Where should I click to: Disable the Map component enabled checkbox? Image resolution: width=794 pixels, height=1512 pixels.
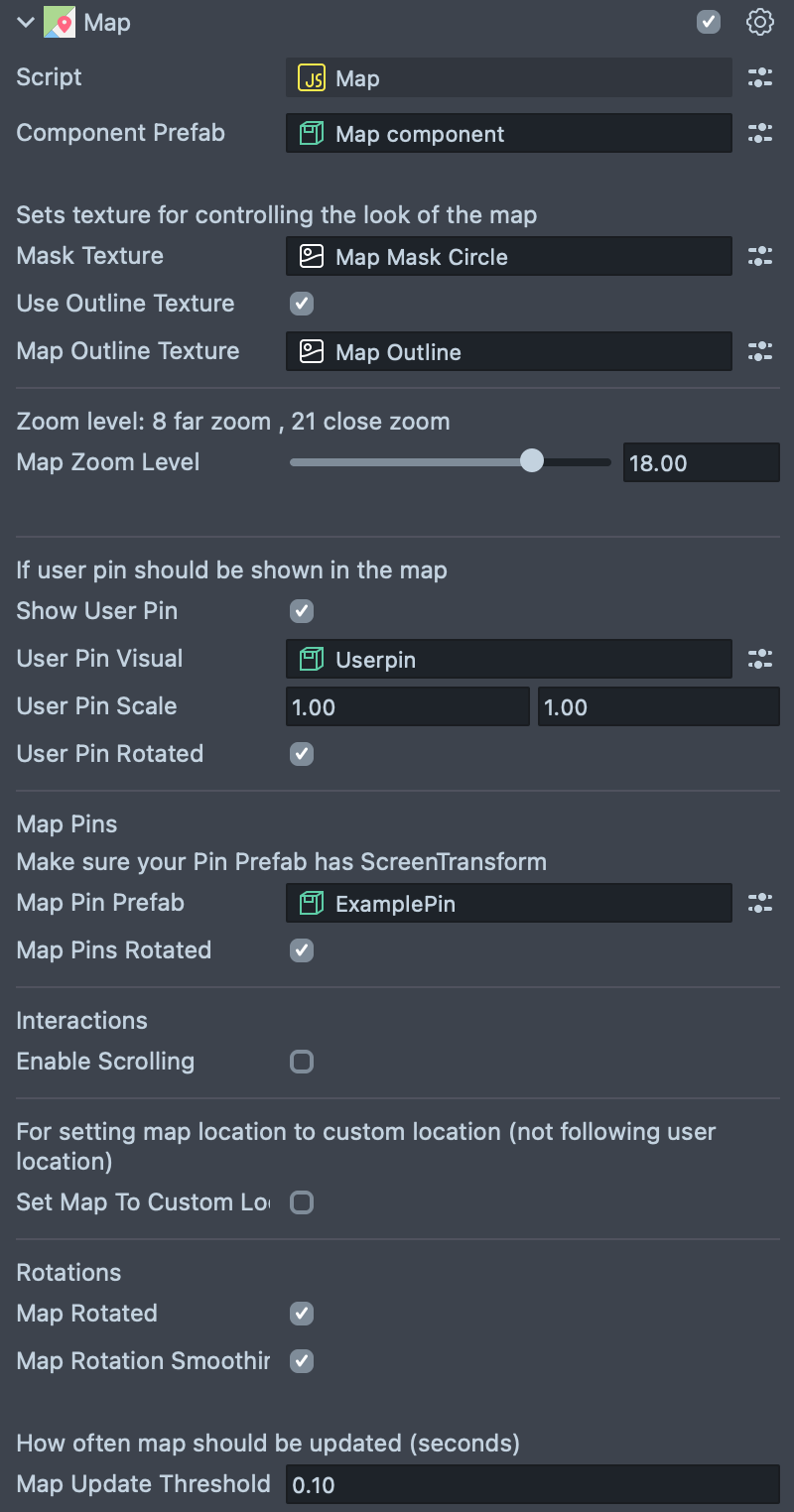coord(709,22)
